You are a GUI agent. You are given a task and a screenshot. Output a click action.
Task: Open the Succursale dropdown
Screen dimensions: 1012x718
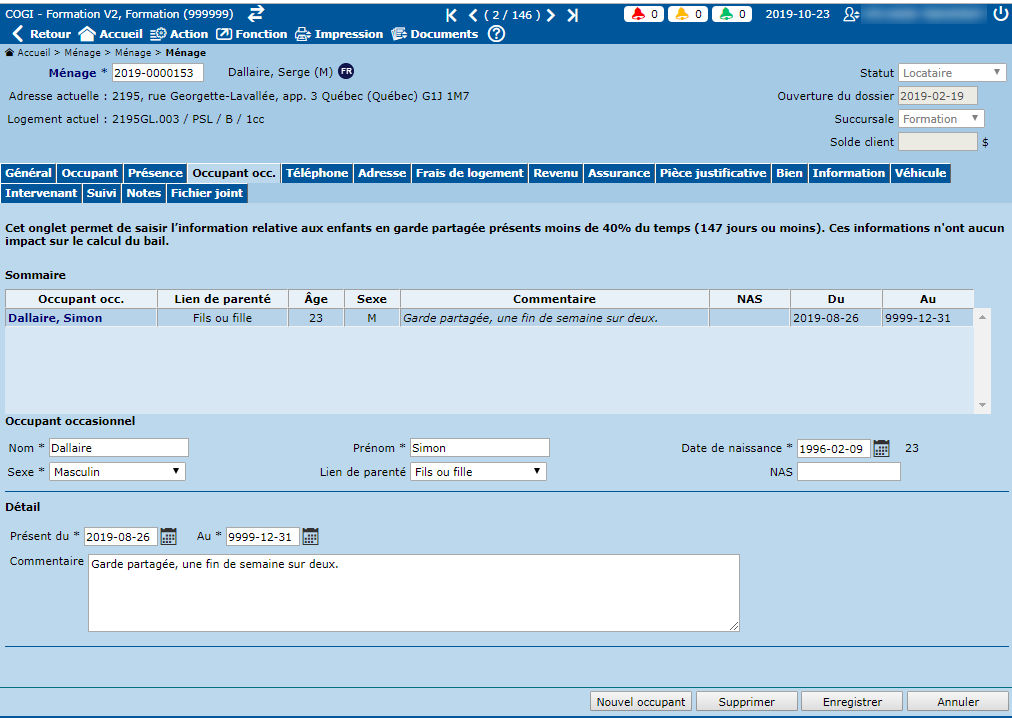[941, 119]
